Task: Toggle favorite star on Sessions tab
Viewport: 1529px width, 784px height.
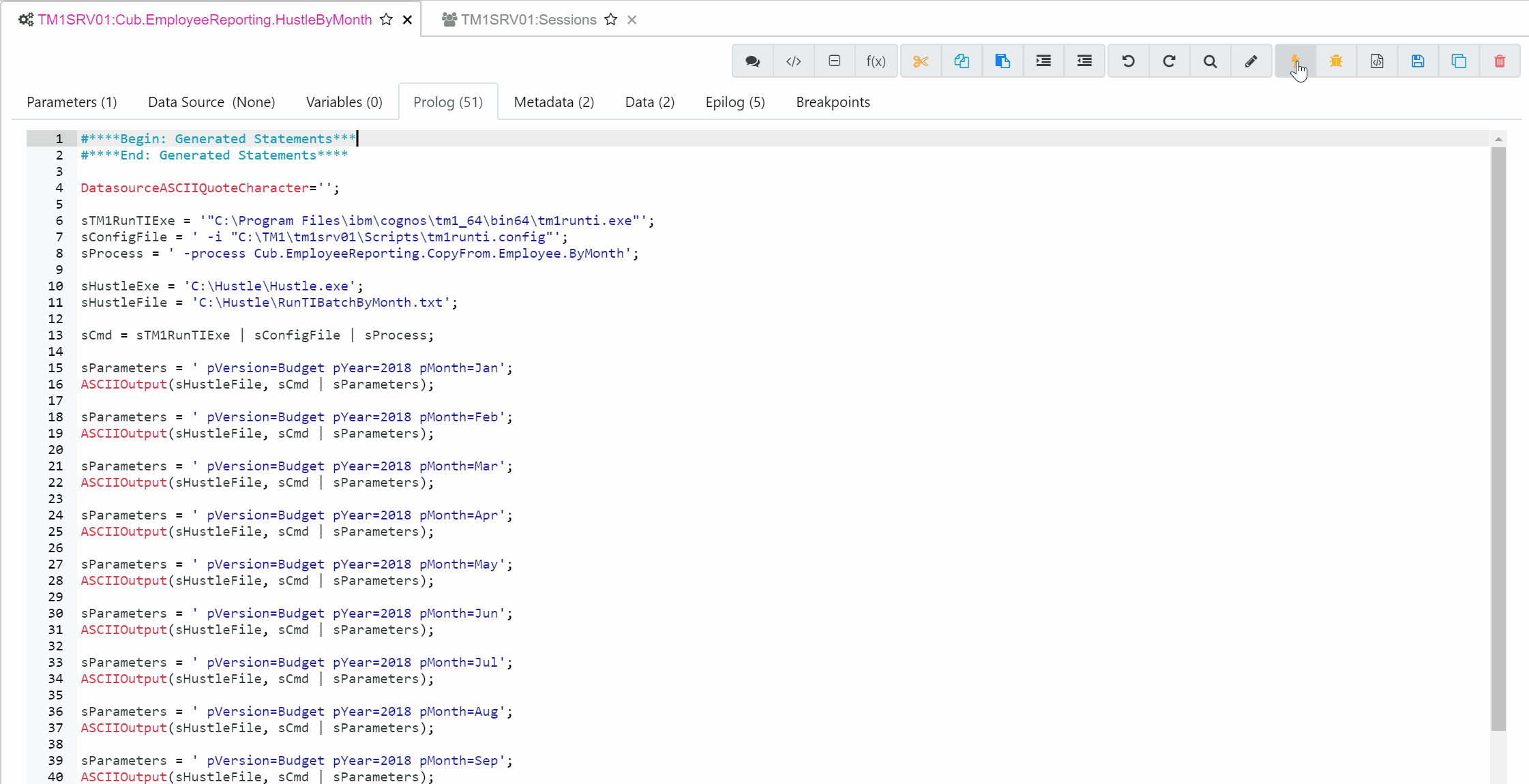Action: [x=611, y=20]
